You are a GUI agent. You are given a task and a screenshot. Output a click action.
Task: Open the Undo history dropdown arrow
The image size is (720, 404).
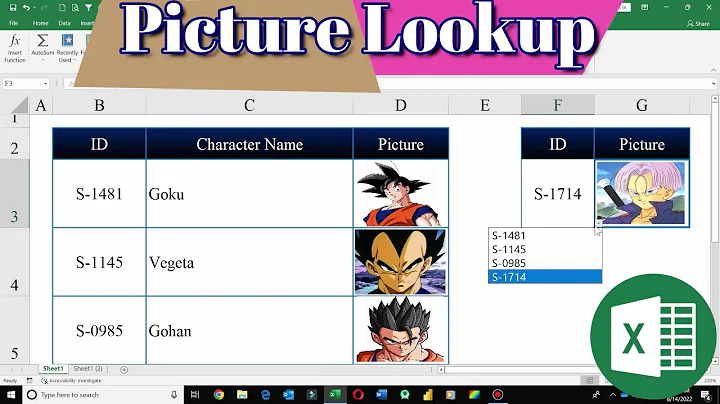(34, 8)
